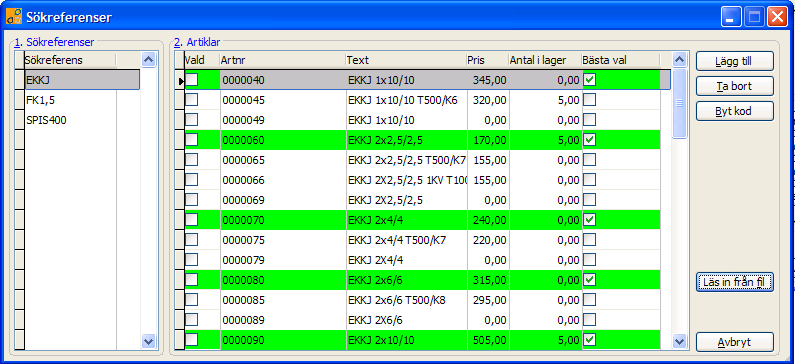Image resolution: width=795 pixels, height=364 pixels.
Task: Click price 170,00
Action: click(x=489, y=140)
